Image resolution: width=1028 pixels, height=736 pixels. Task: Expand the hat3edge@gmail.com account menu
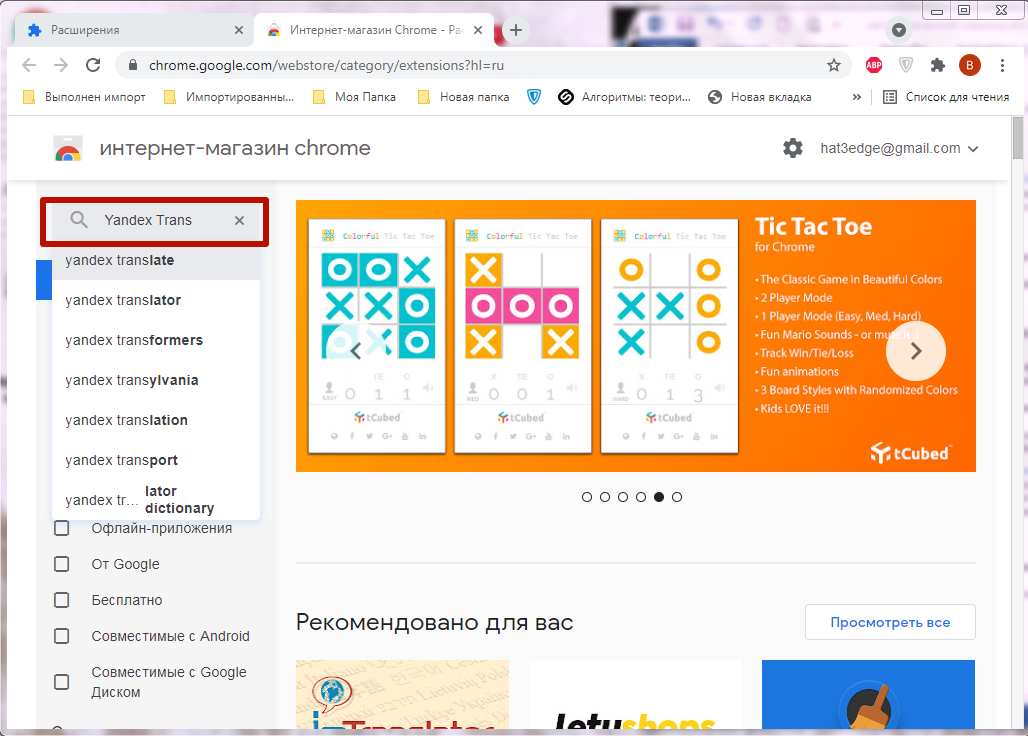900,149
